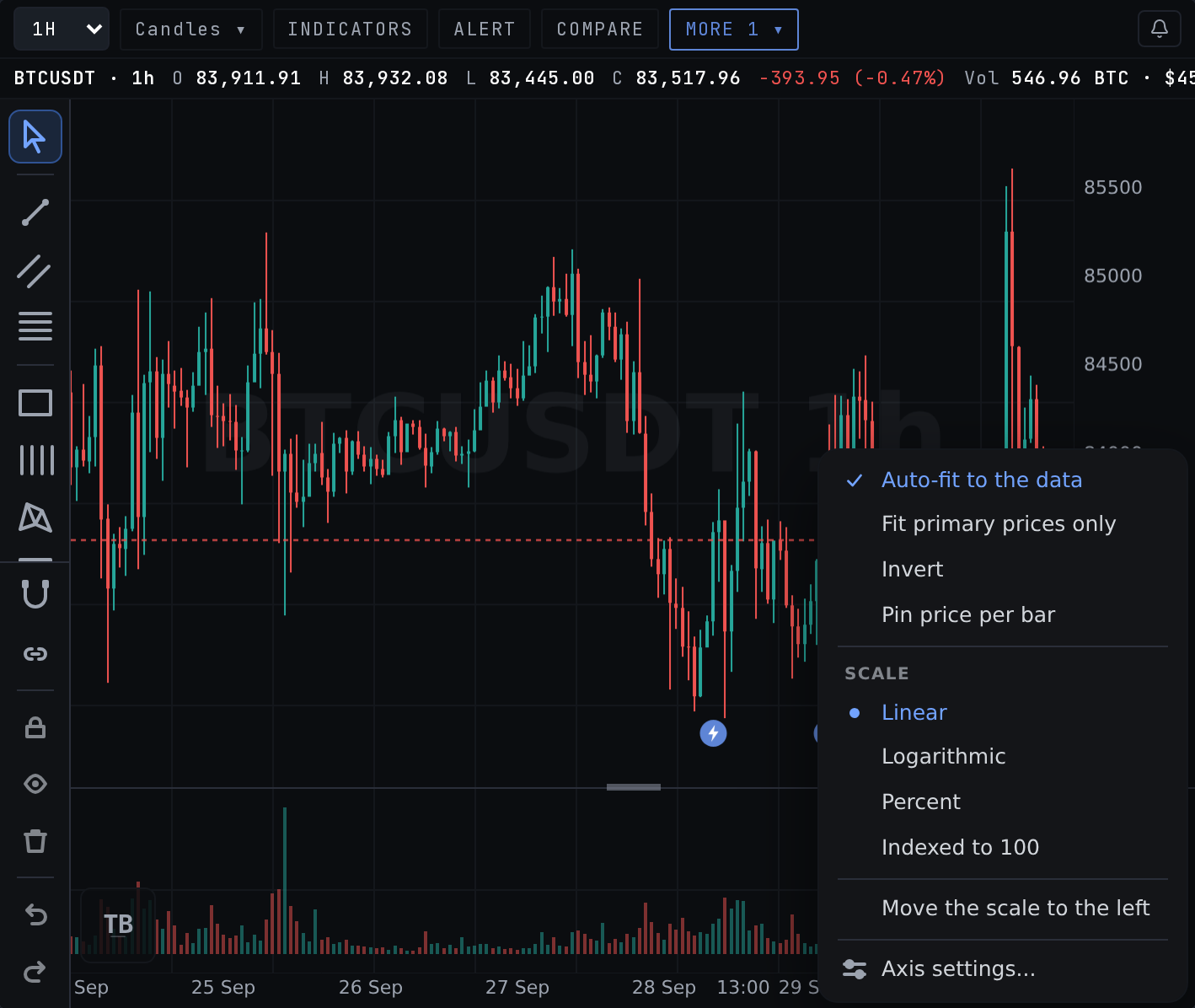
Task: Toggle drawings visibility eye icon
Action: point(35,784)
